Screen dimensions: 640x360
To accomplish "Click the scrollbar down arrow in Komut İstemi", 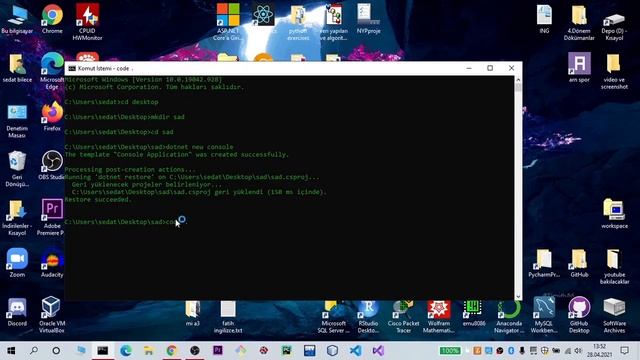I will (518, 297).
